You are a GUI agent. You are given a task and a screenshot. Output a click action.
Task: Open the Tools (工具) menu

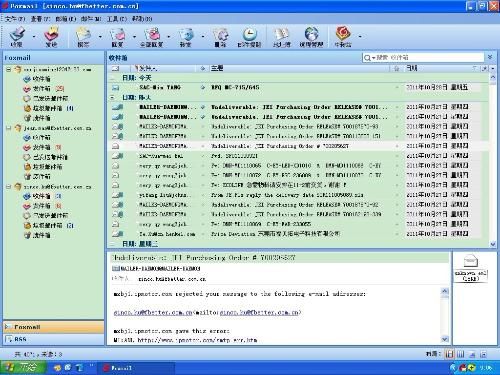117,19
